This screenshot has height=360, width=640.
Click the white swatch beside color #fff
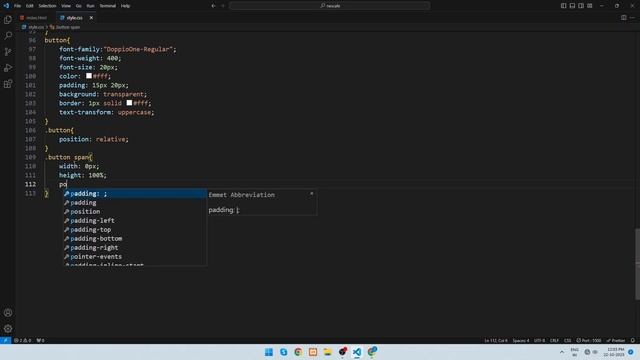pyautogui.click(x=89, y=76)
